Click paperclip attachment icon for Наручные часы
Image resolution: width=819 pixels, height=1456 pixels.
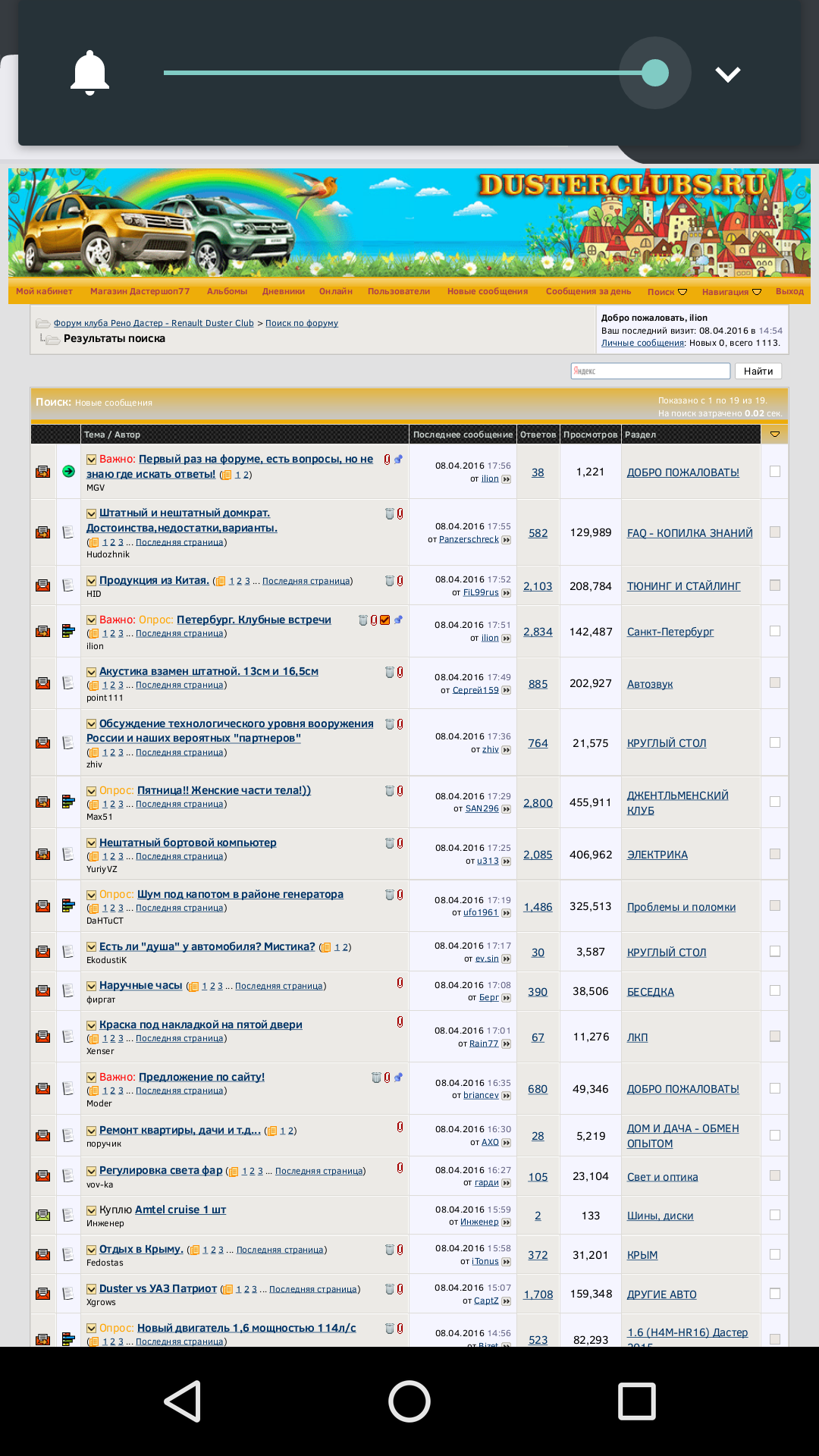(400, 983)
